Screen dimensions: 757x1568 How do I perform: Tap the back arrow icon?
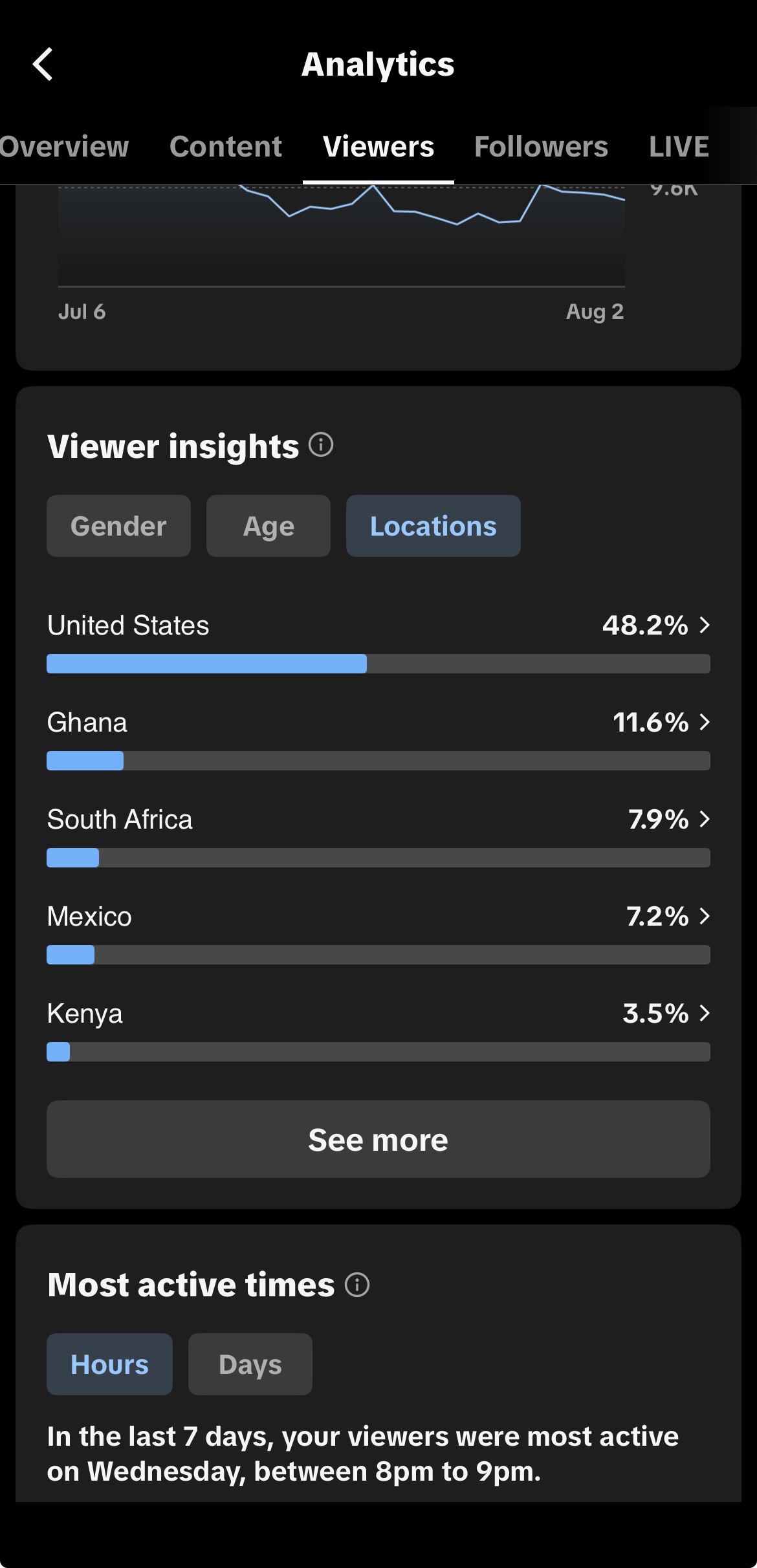[43, 65]
